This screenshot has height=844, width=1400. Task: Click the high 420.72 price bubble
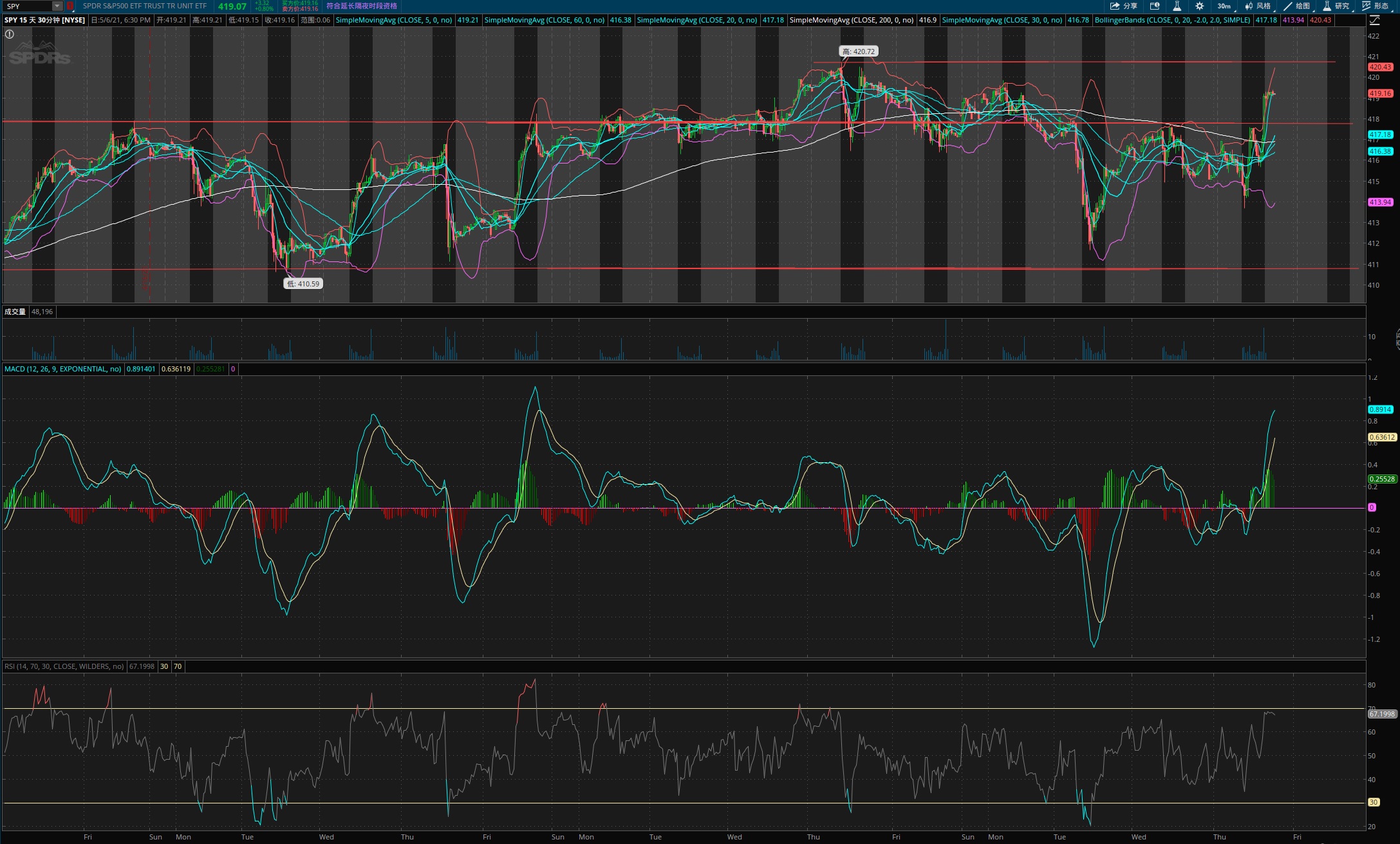859,52
